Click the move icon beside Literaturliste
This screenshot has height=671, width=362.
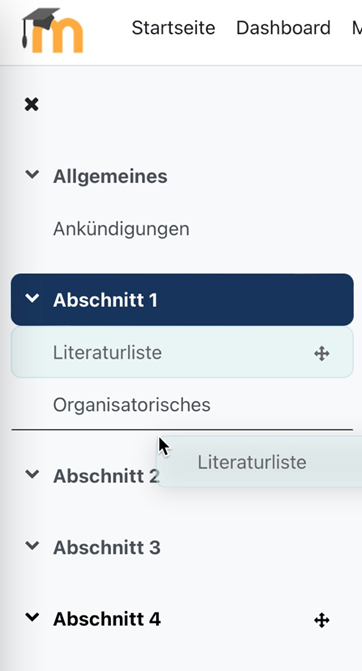pos(321,353)
